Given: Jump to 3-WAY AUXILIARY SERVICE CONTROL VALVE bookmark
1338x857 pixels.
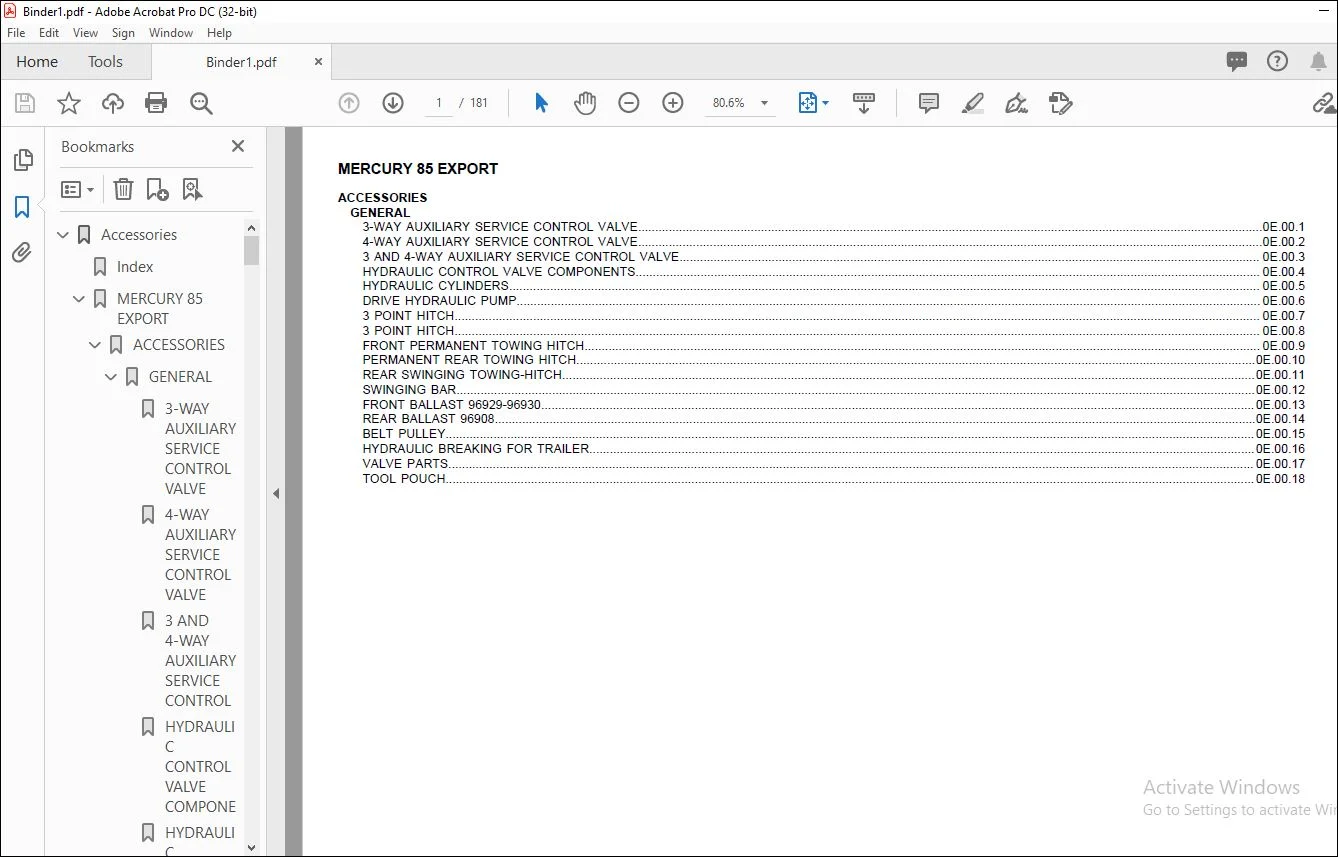Looking at the screenshot, I should point(200,449).
